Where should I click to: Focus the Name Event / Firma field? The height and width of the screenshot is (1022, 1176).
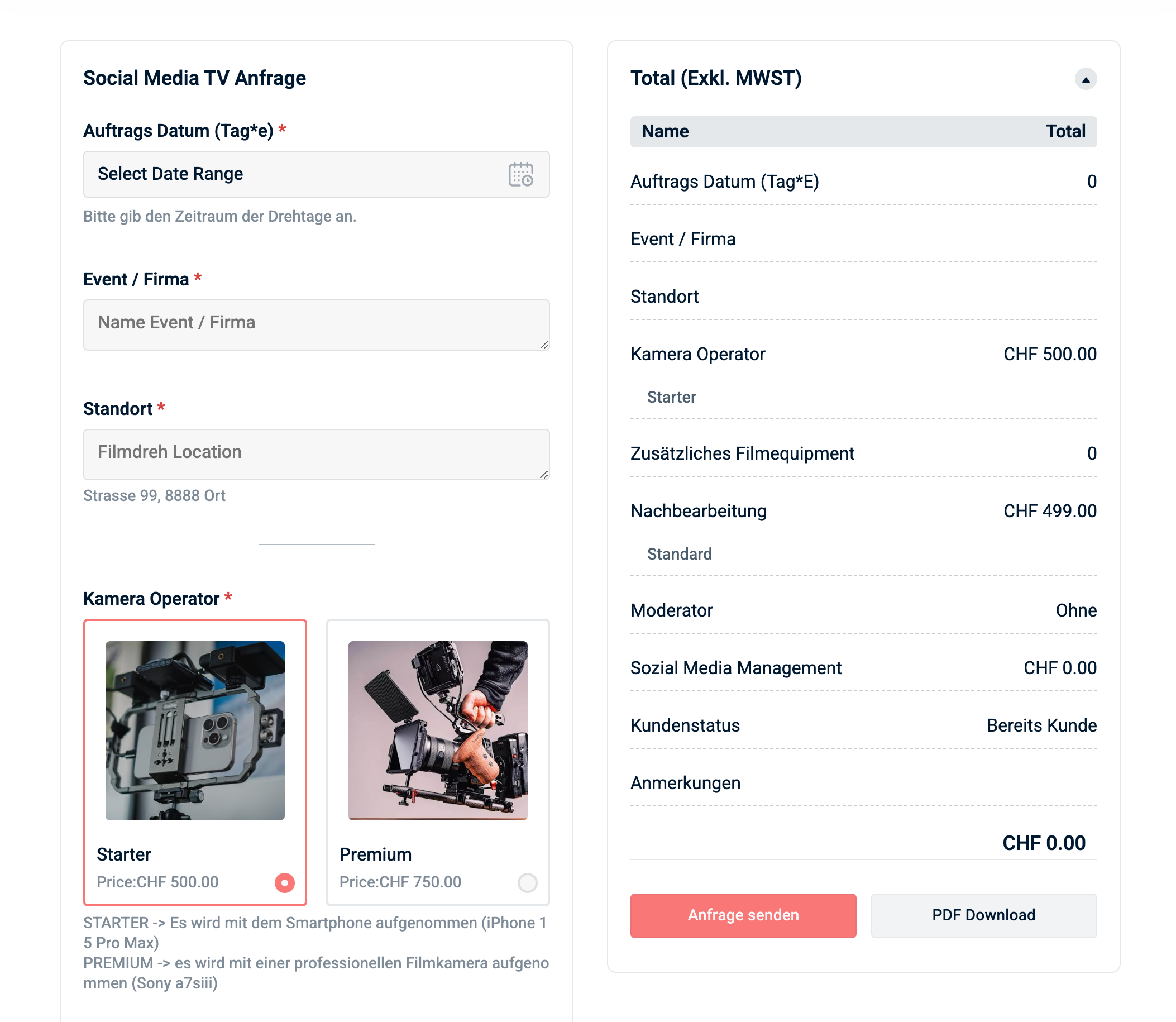tap(317, 325)
